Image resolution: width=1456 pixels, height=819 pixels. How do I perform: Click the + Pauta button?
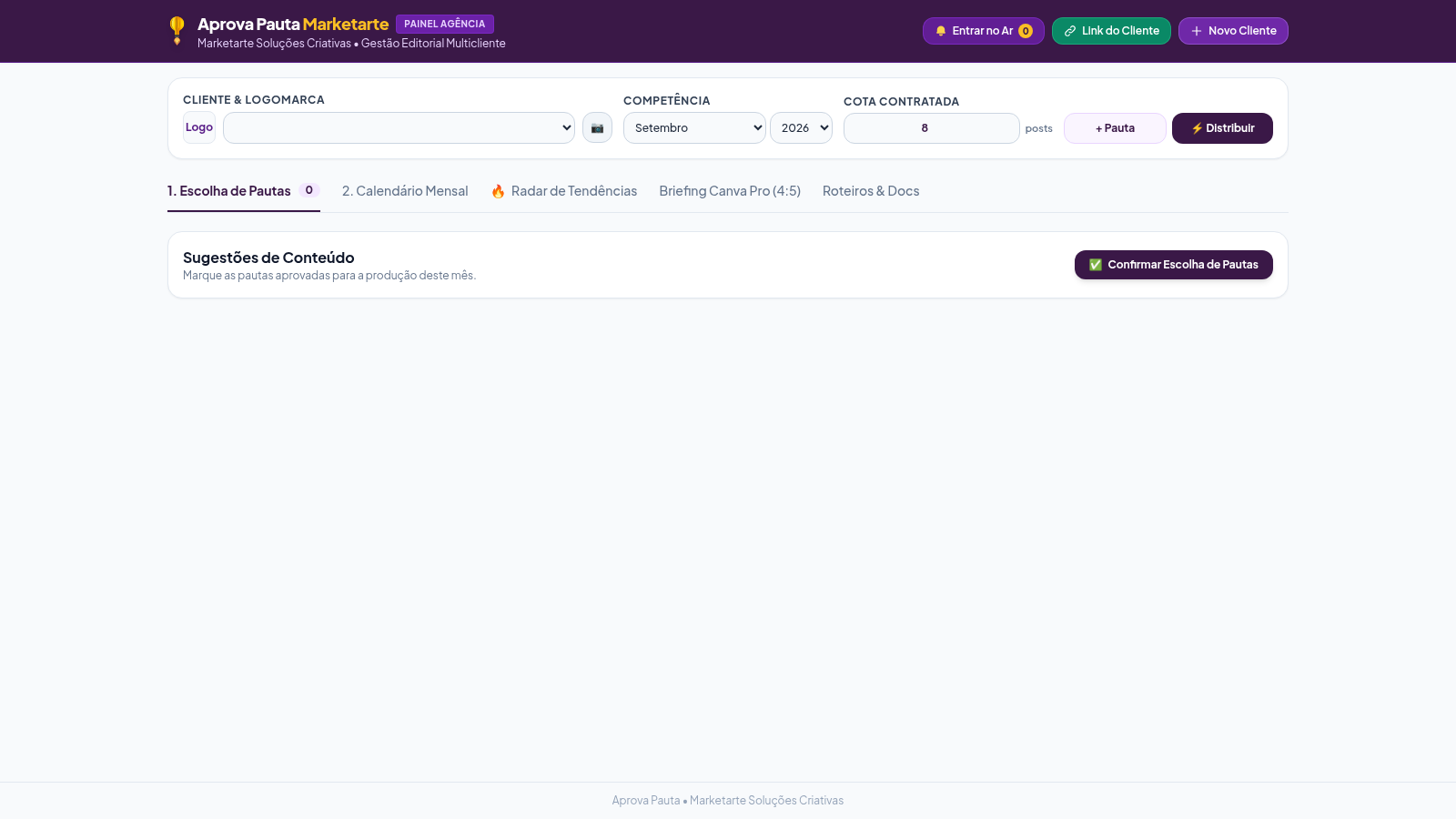1115,128
